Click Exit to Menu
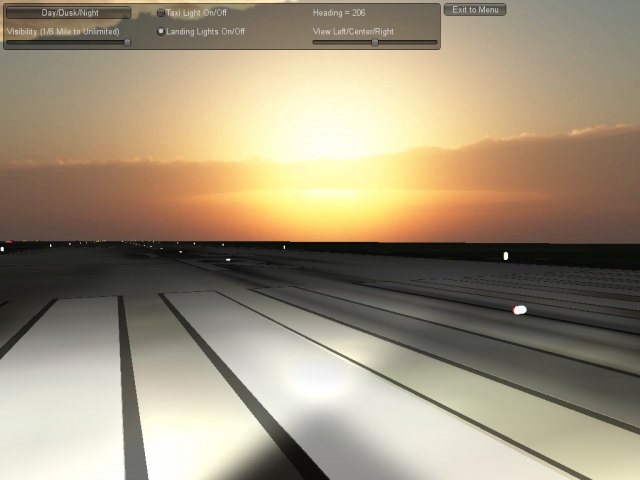The width and height of the screenshot is (640, 480). click(474, 10)
